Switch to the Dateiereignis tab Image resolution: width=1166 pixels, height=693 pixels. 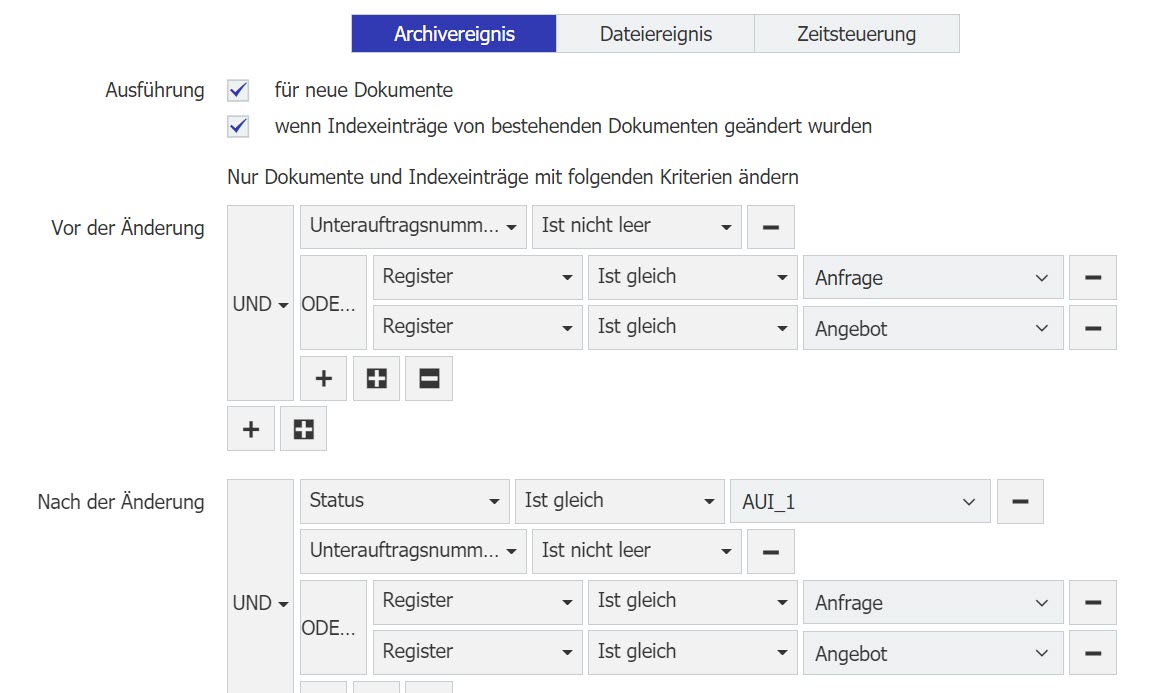click(x=655, y=34)
